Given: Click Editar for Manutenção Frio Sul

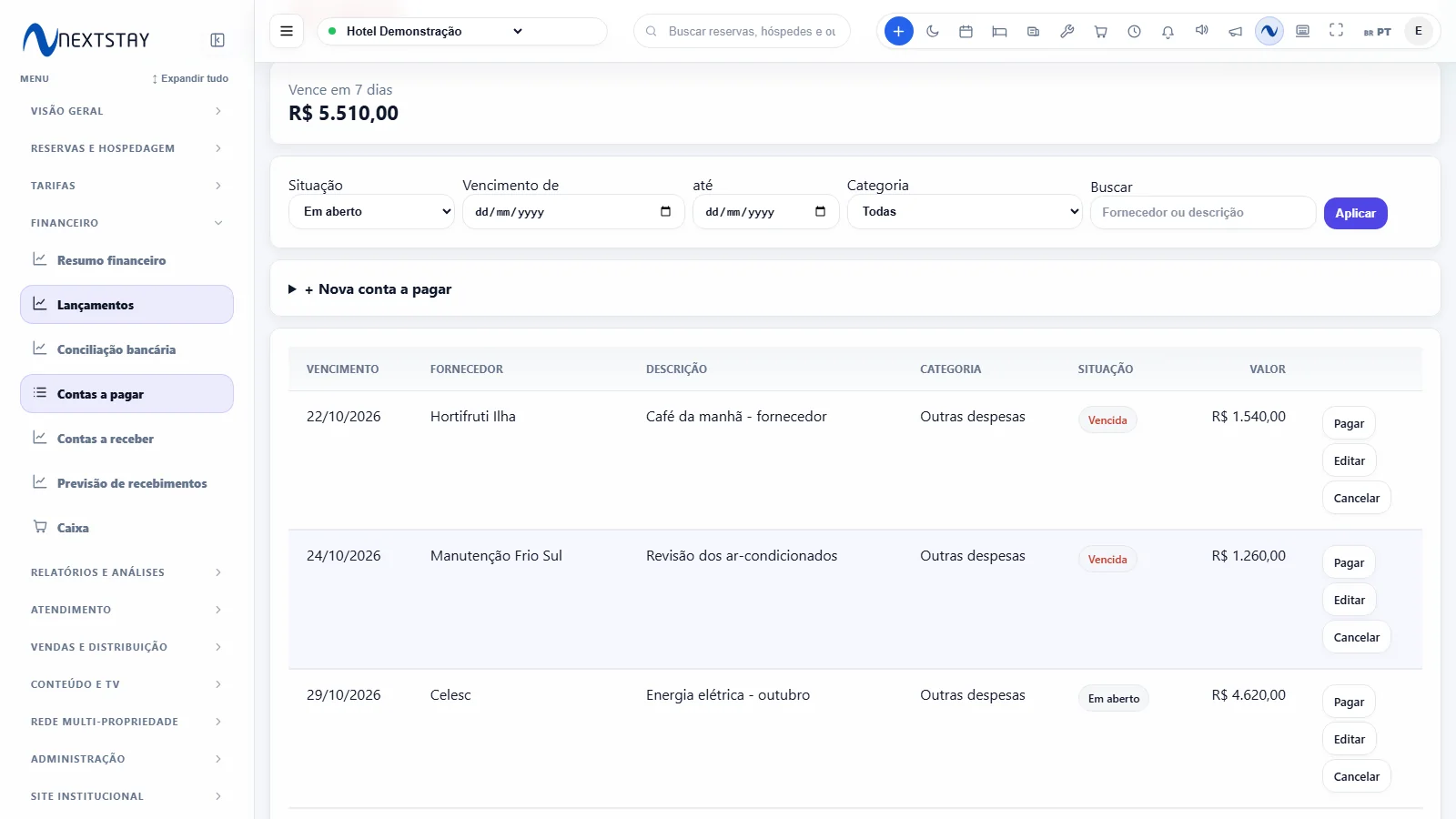Looking at the screenshot, I should 1349,601.
